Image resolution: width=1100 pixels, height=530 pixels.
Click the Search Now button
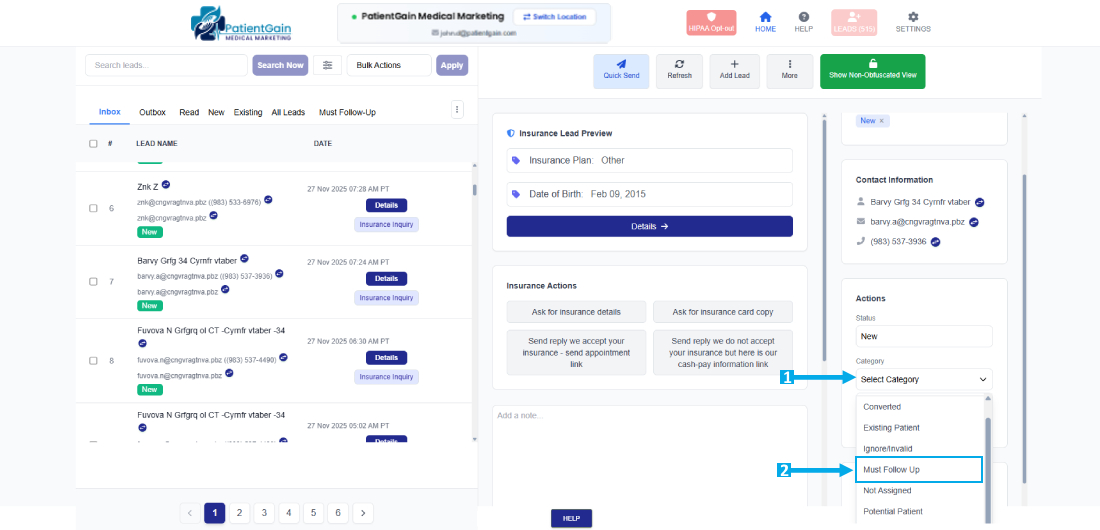280,65
